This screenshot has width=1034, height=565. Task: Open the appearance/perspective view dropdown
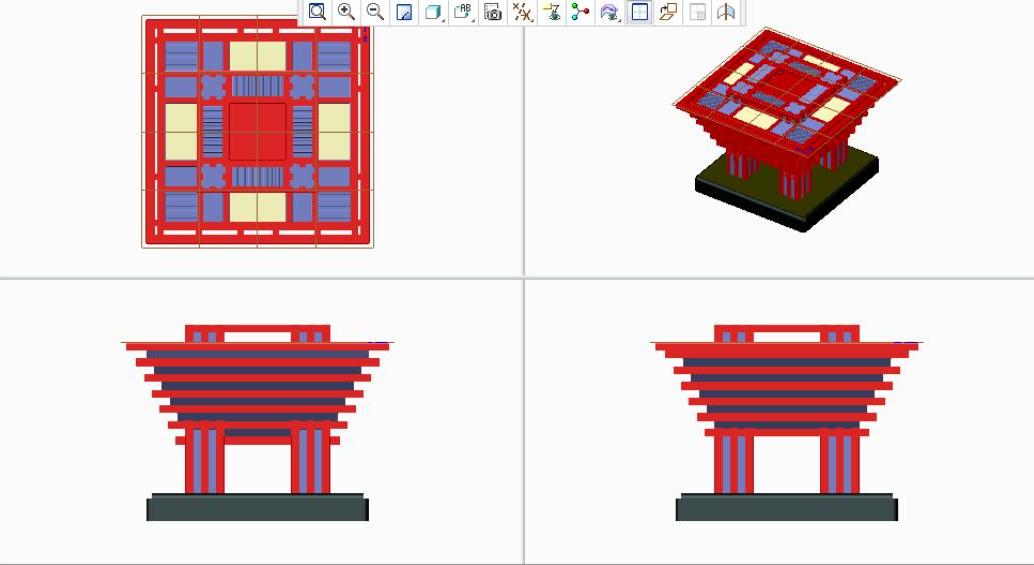(x=610, y=12)
